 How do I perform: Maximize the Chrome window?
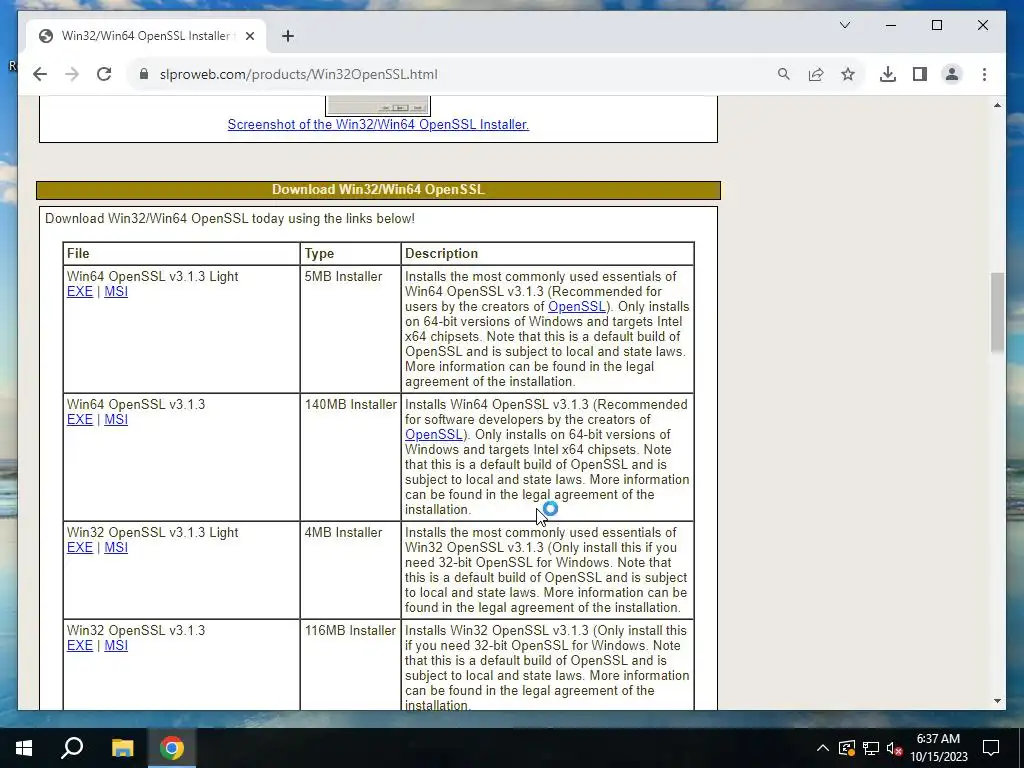[936, 25]
